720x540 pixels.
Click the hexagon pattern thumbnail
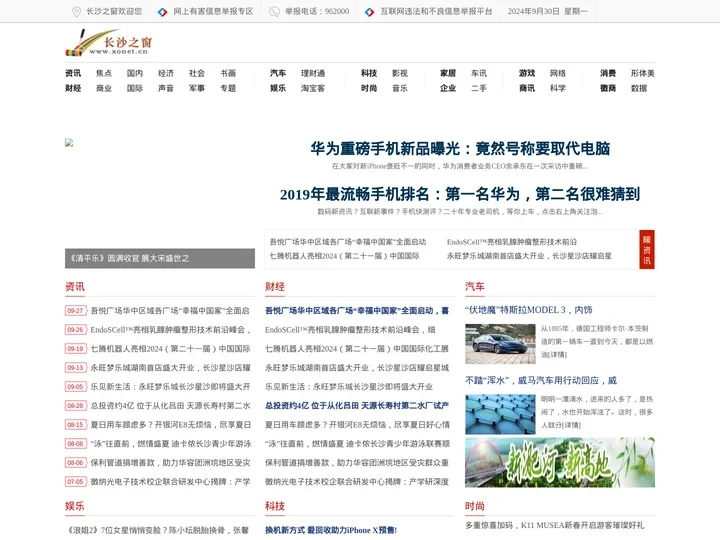point(500,414)
